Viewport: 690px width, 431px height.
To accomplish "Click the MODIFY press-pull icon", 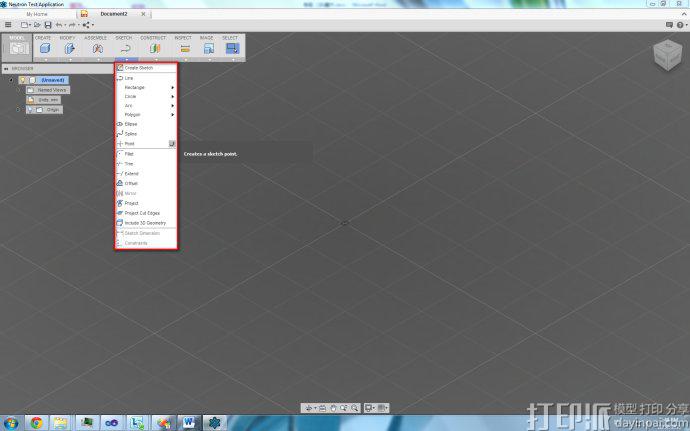I will point(70,49).
